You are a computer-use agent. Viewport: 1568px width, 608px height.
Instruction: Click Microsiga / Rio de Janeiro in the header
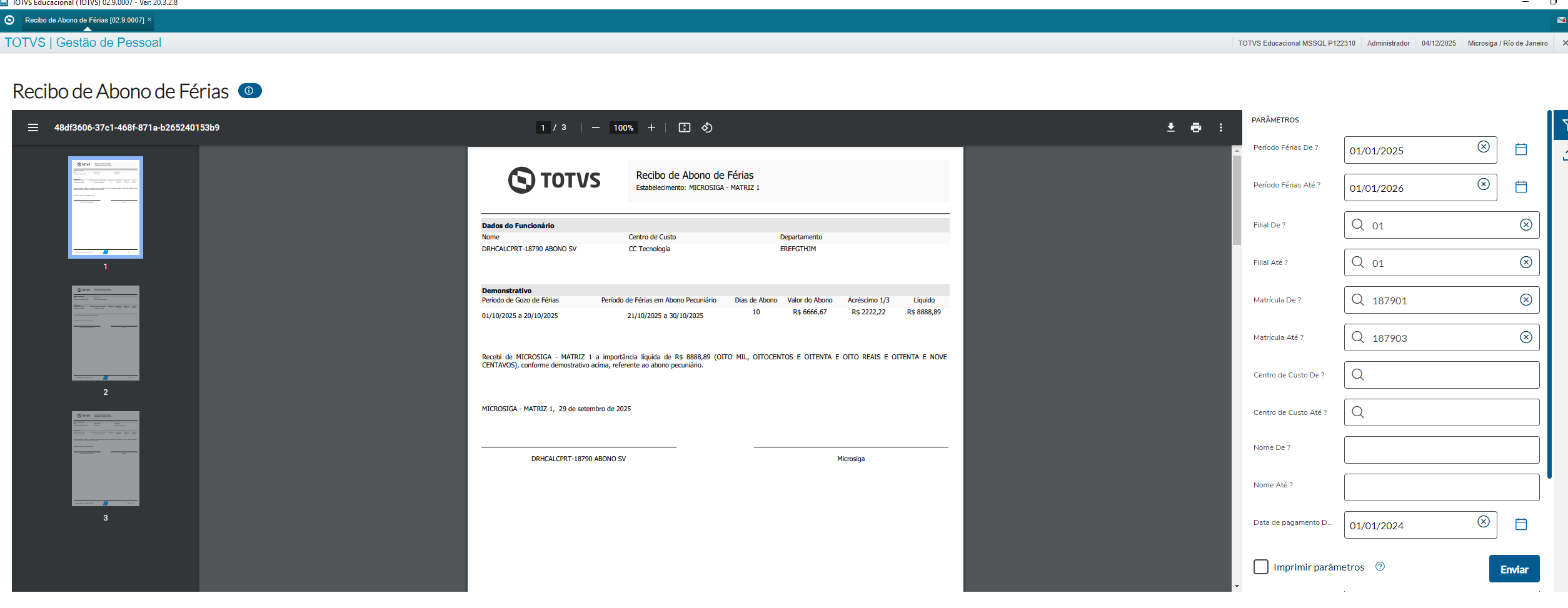[1507, 43]
